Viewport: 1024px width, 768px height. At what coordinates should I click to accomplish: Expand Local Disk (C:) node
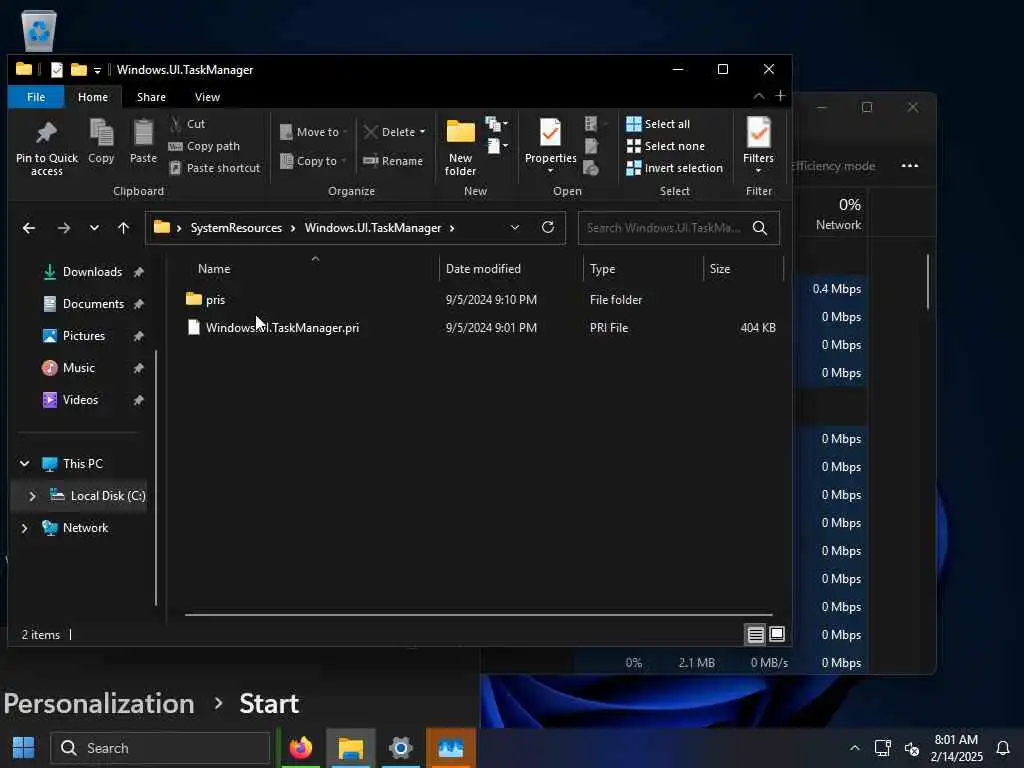coord(32,496)
